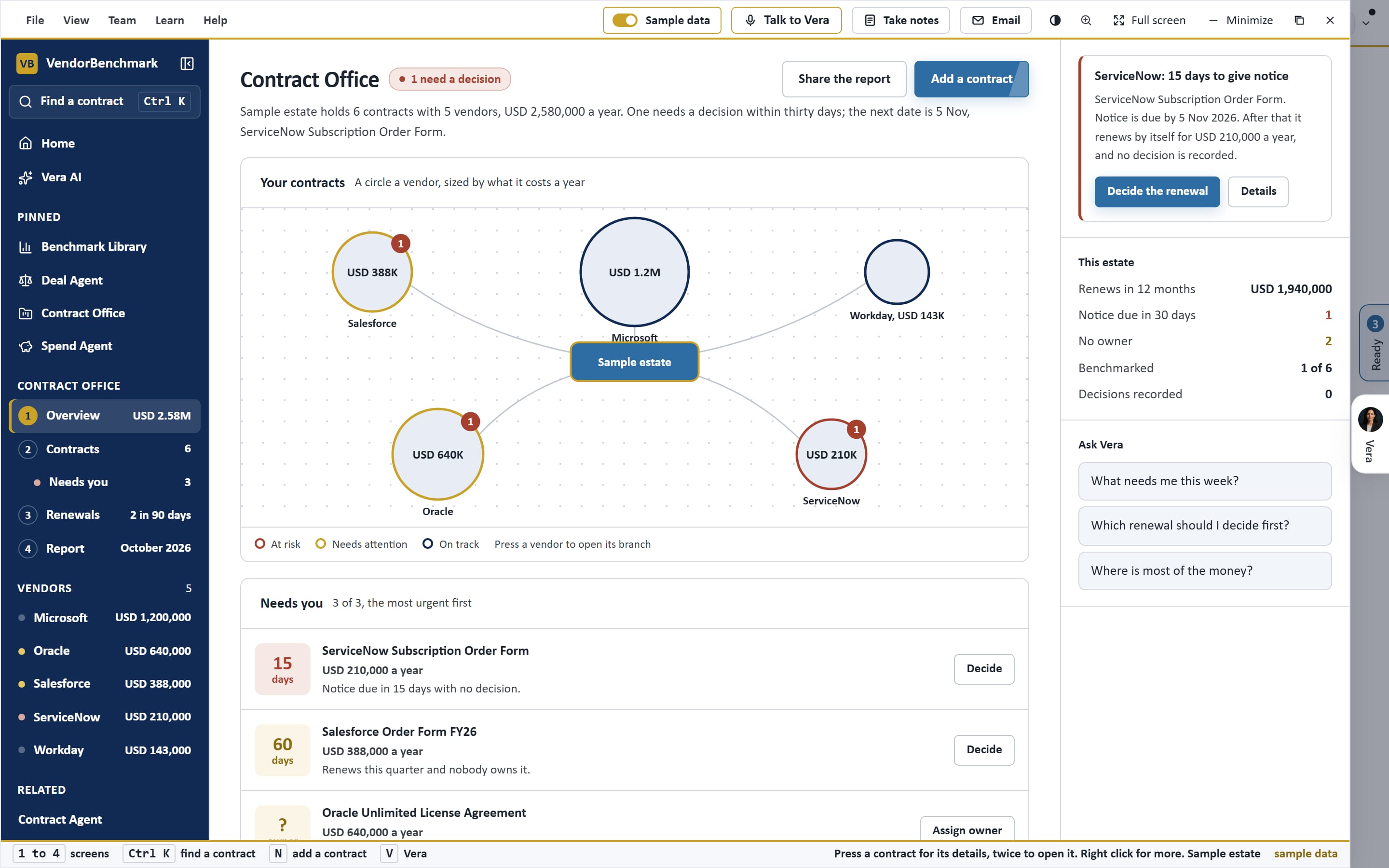Open Home in sidebar
Viewport: 1389px width, 868px height.
105,144
